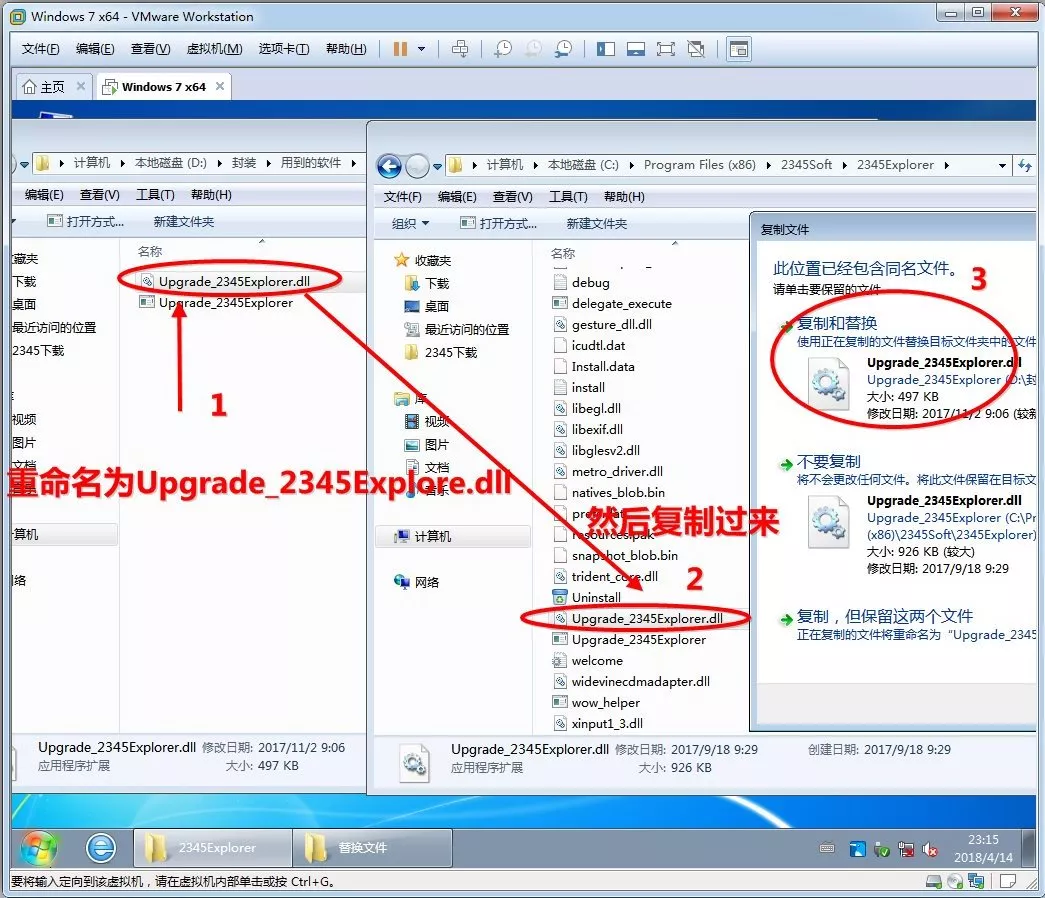Open the address bar history dropdown arrow
The image size is (1045, 898).
[1001, 166]
